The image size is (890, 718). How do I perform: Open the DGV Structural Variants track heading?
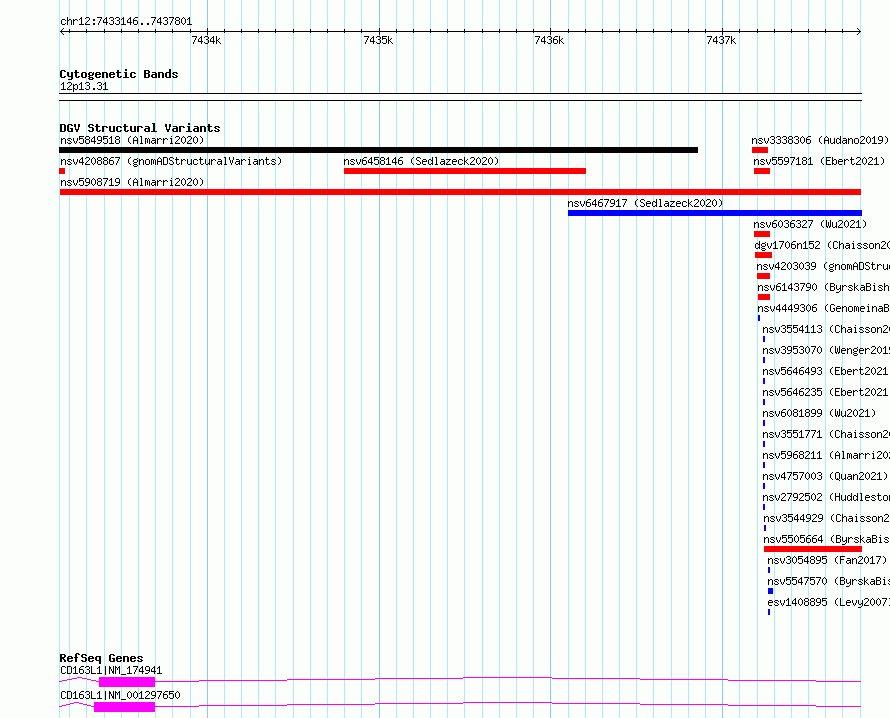coord(140,128)
